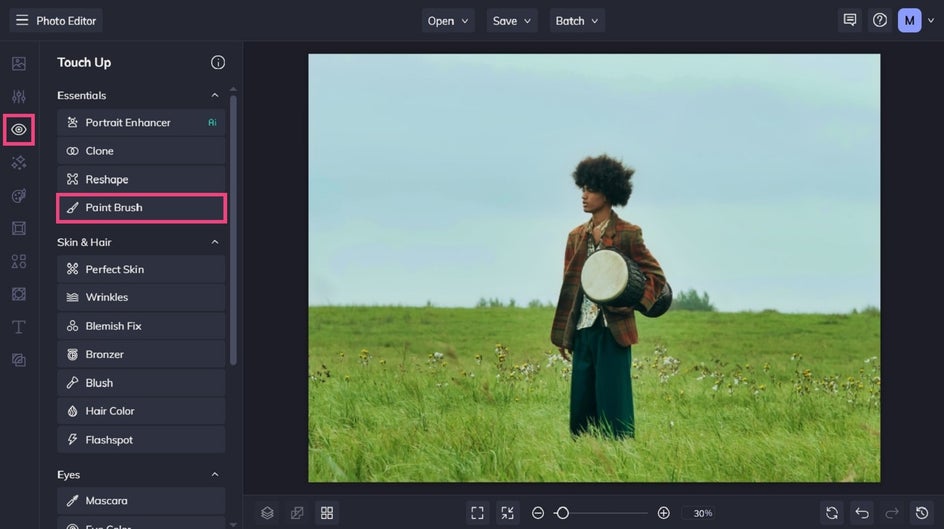Viewport: 944px width, 529px height.
Task: Open the Text tool sidebar icon
Action: pos(19,327)
